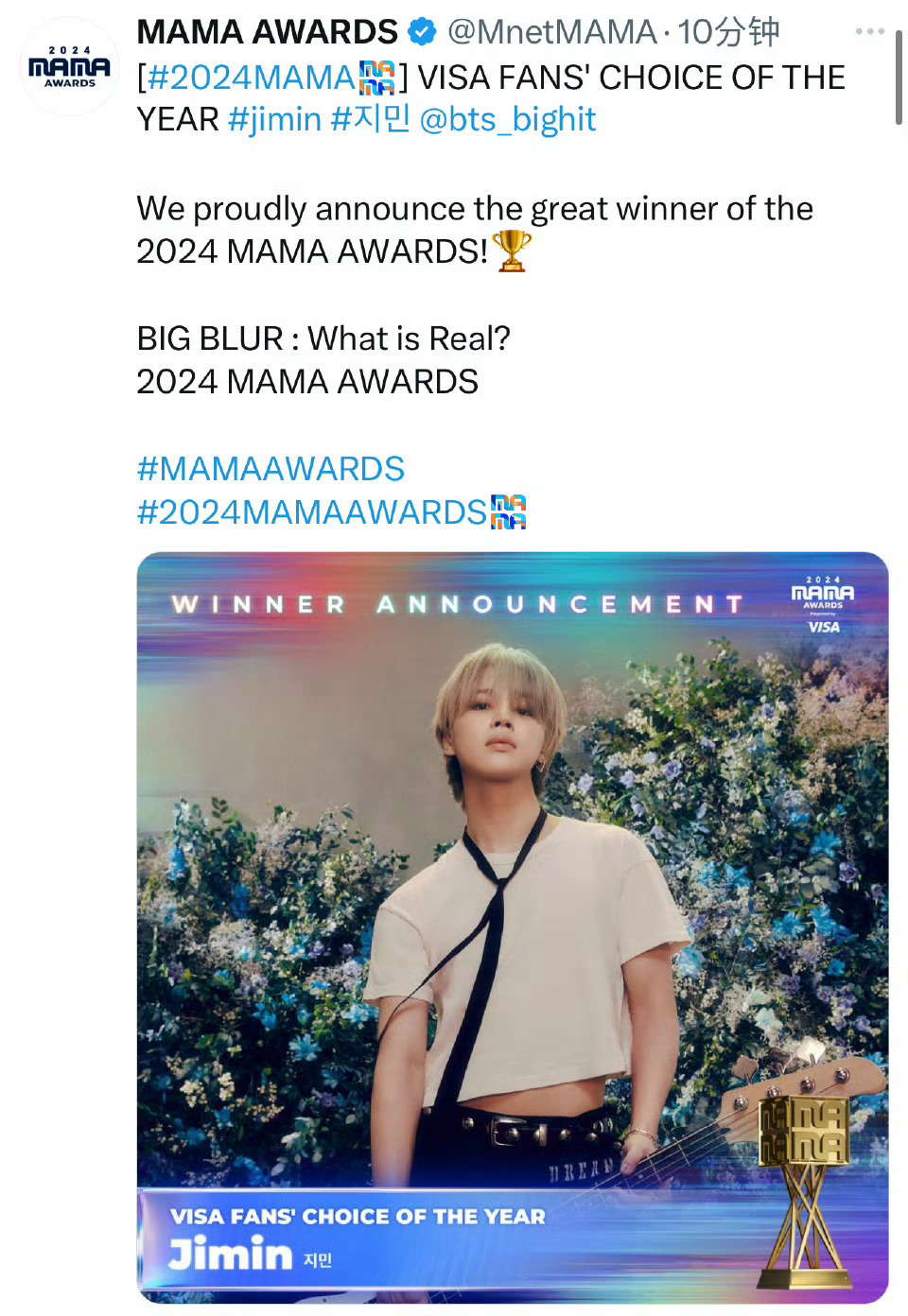Visit the @bts_bighit mention
This screenshot has height=1316, width=908.
click(x=508, y=120)
